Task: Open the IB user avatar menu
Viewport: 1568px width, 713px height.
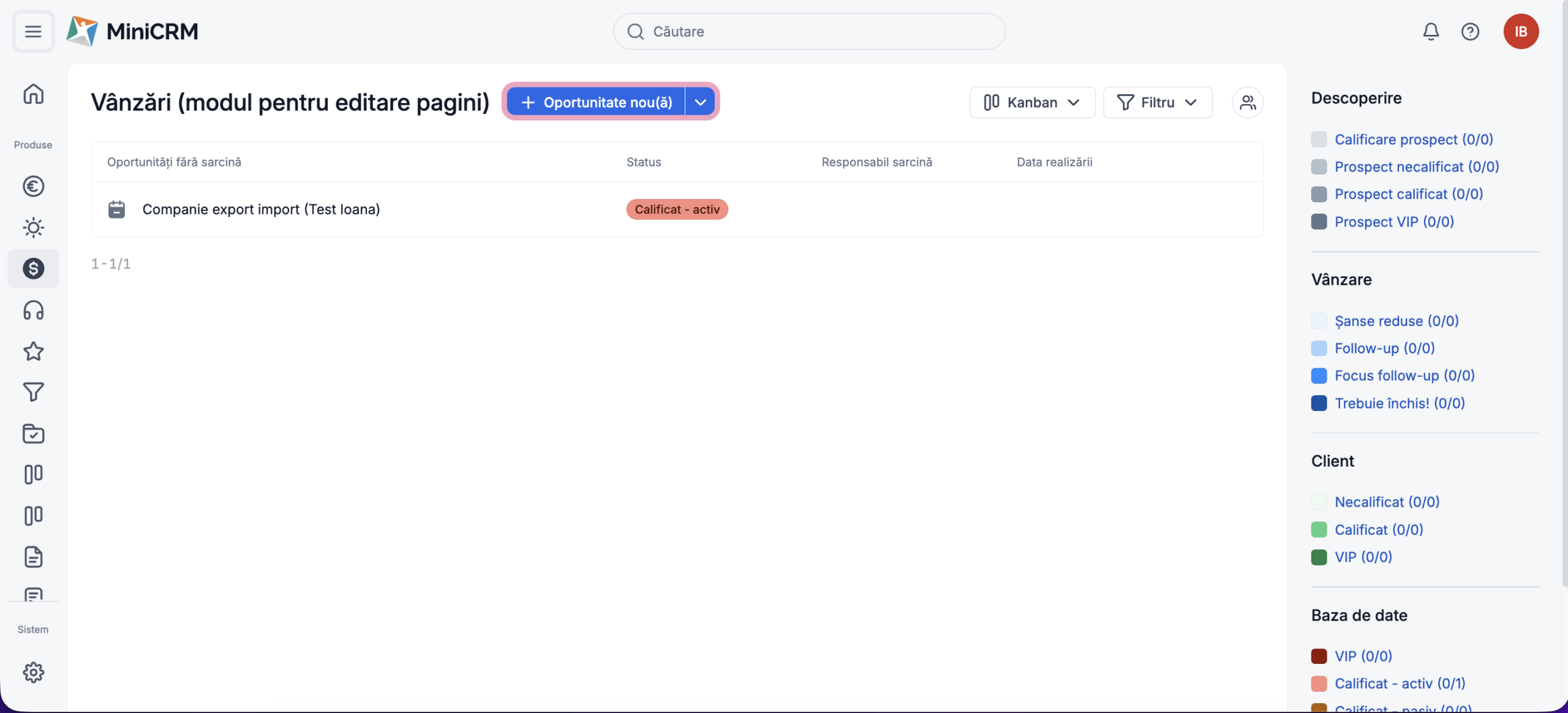Action: pos(1520,31)
